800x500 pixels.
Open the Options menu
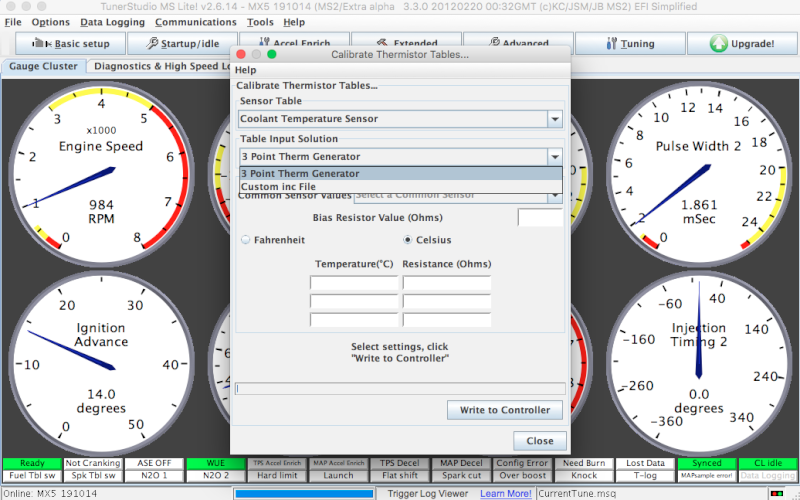51,22
